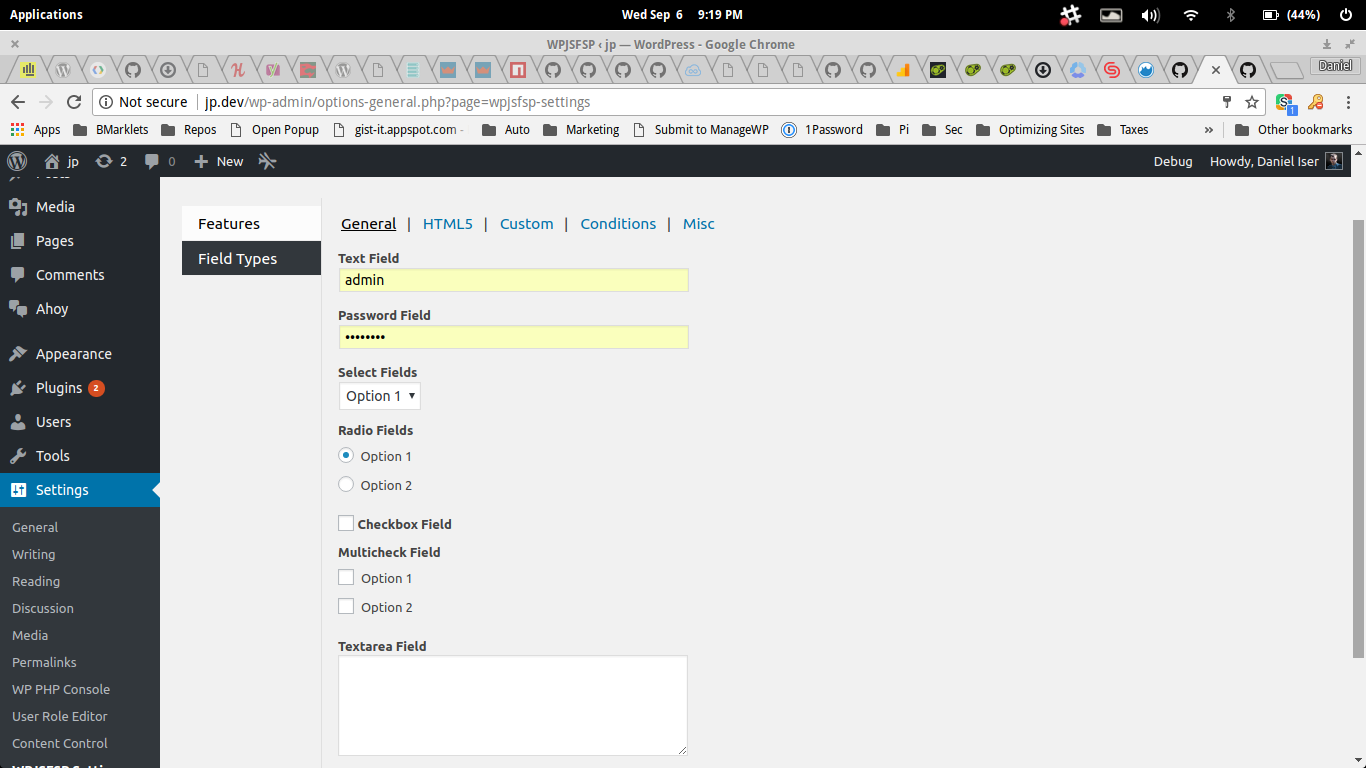Open the Media sidebar menu
The image size is (1366, 768).
(80, 207)
